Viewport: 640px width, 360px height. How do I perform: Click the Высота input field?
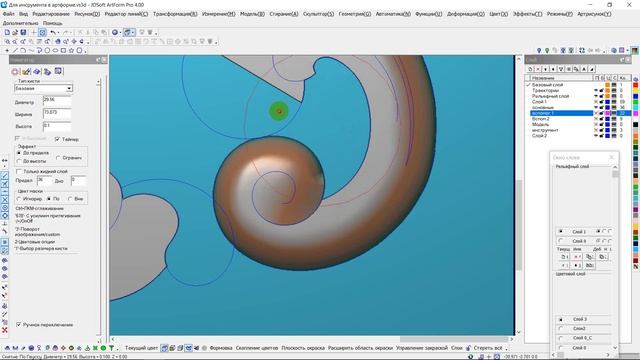(57, 127)
